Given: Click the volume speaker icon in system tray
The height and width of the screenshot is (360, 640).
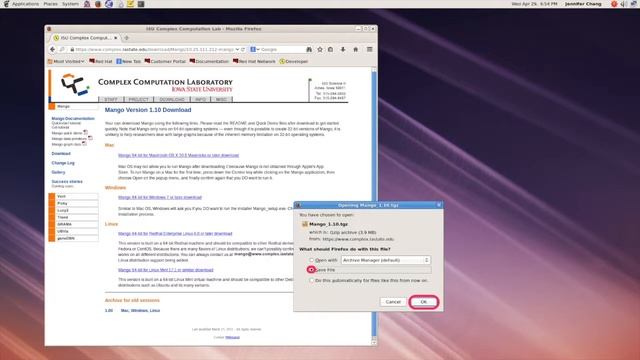Looking at the screenshot, I should click(x=624, y=4).
